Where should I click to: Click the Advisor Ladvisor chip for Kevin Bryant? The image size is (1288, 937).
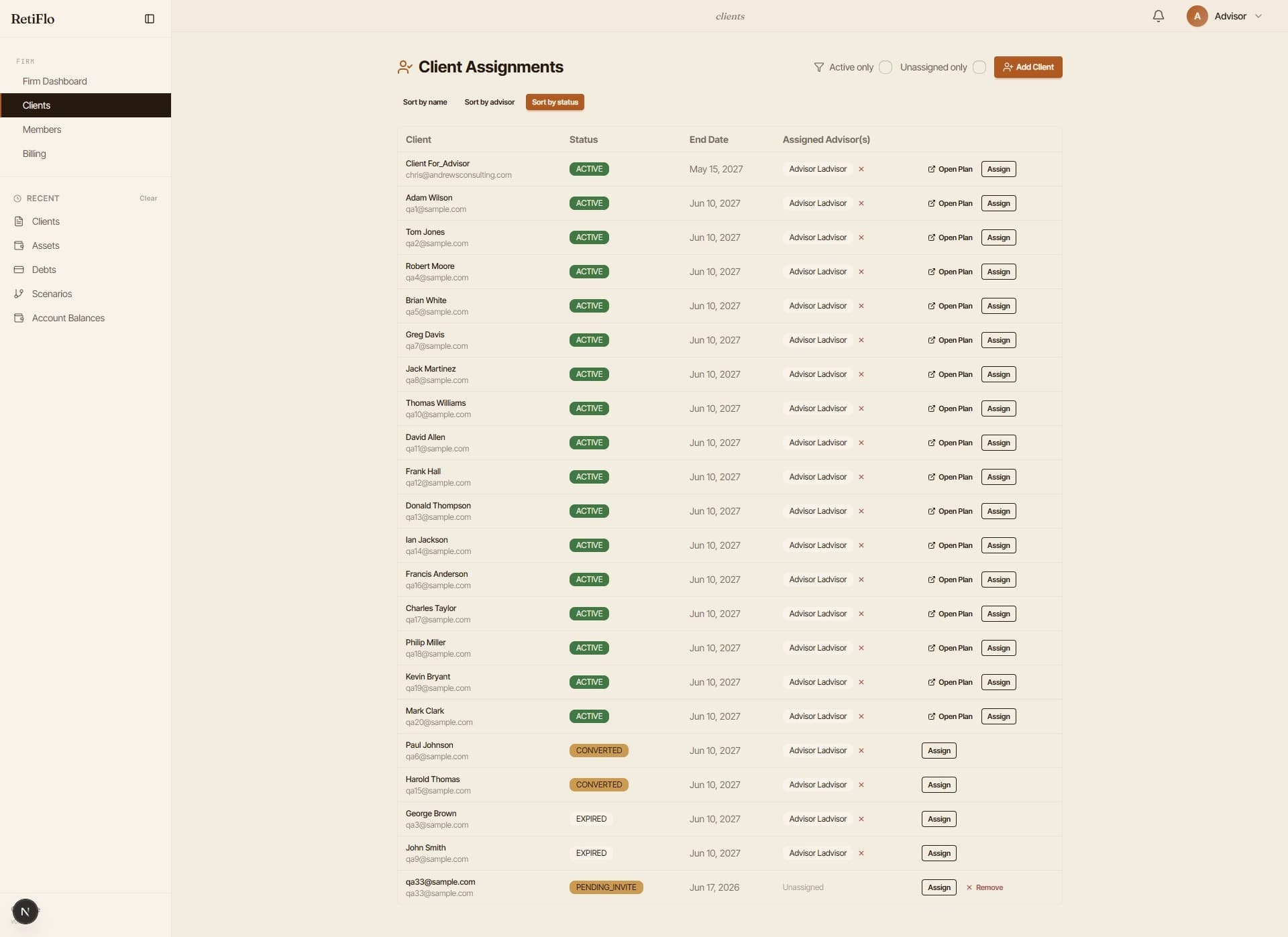click(x=818, y=682)
